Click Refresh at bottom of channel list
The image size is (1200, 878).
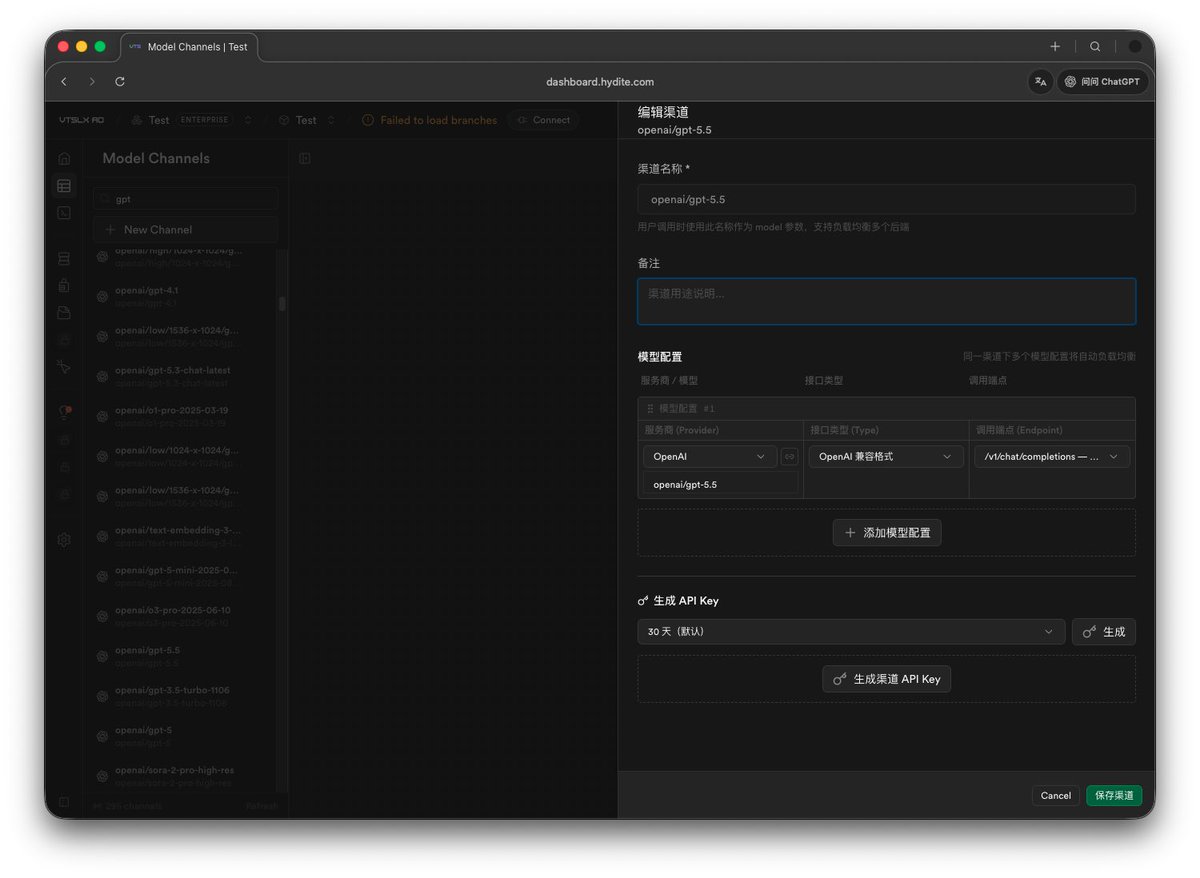(x=262, y=806)
